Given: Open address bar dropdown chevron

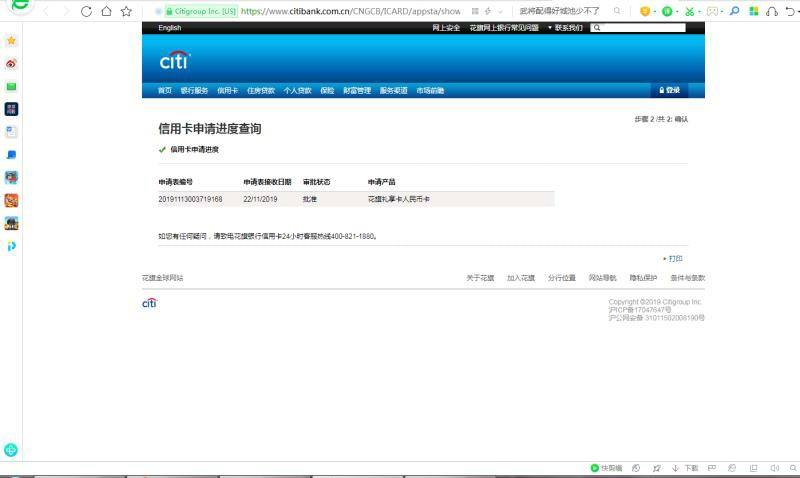Looking at the screenshot, I should (500, 11).
